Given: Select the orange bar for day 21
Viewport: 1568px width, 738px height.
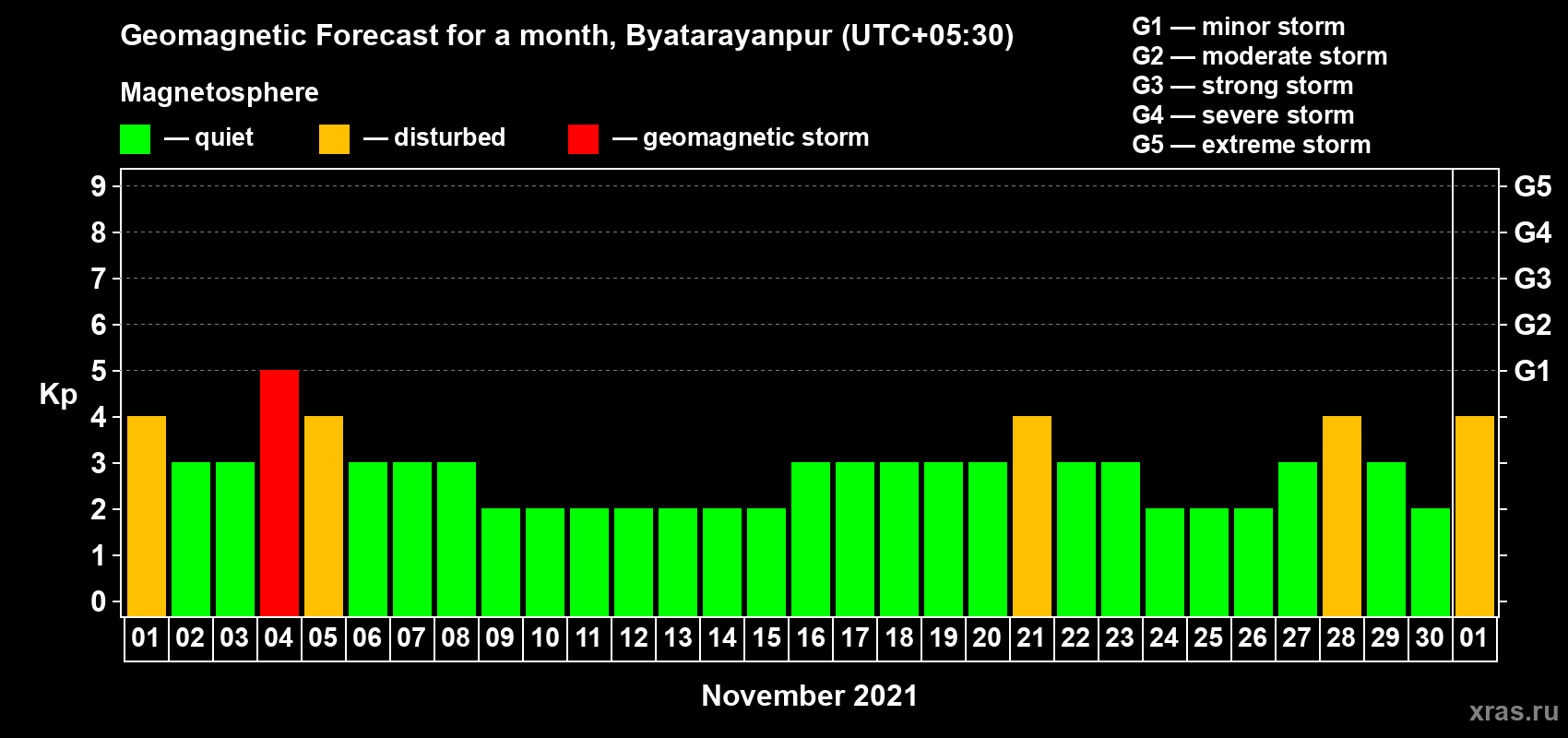Looking at the screenshot, I should [1032, 517].
